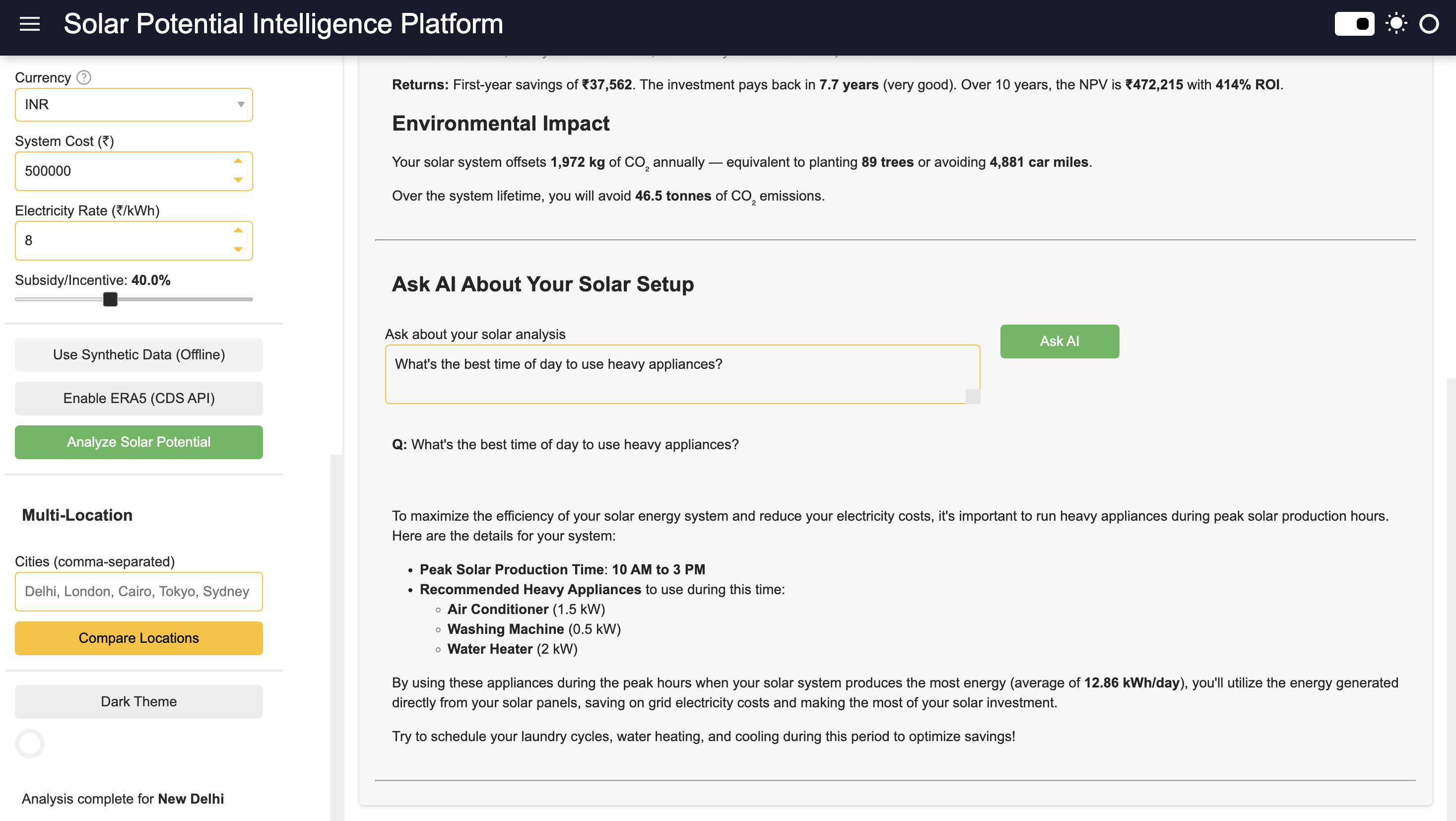The height and width of the screenshot is (821, 1456).
Task: Click the Cities comma-separated input field
Action: point(138,592)
